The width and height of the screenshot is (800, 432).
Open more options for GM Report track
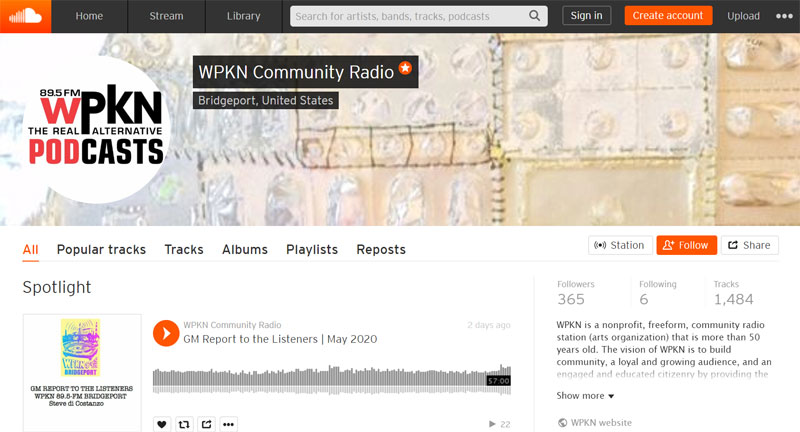tap(229, 424)
